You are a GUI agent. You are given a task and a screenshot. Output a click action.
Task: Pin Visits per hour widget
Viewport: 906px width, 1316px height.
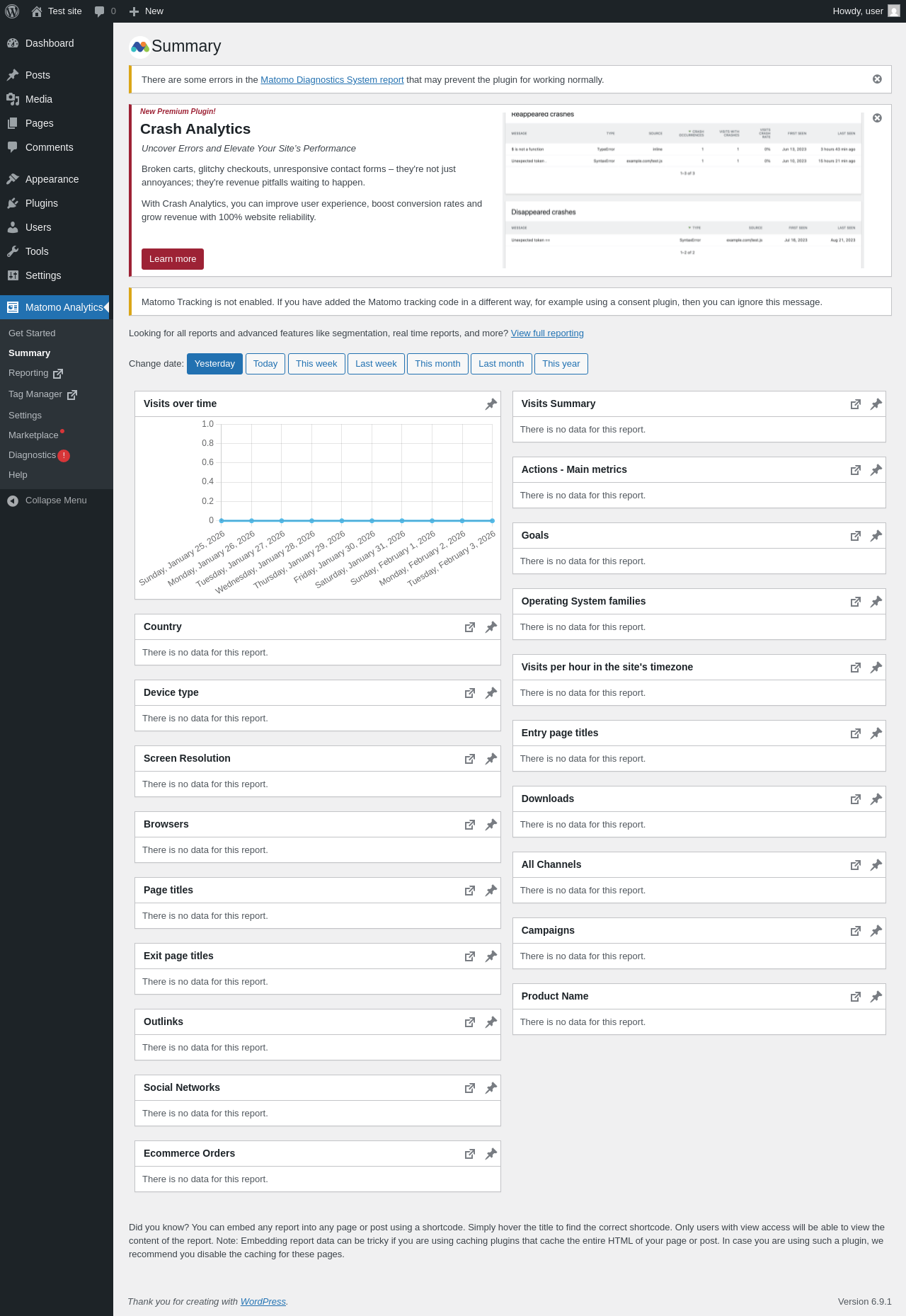coord(876,668)
